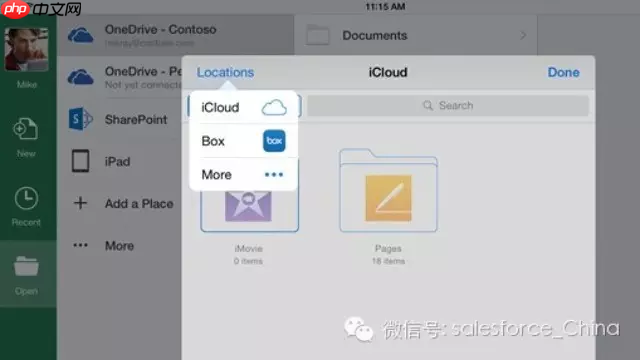
Task: Click the 11:15 AM status bar clock
Action: [x=385, y=7]
